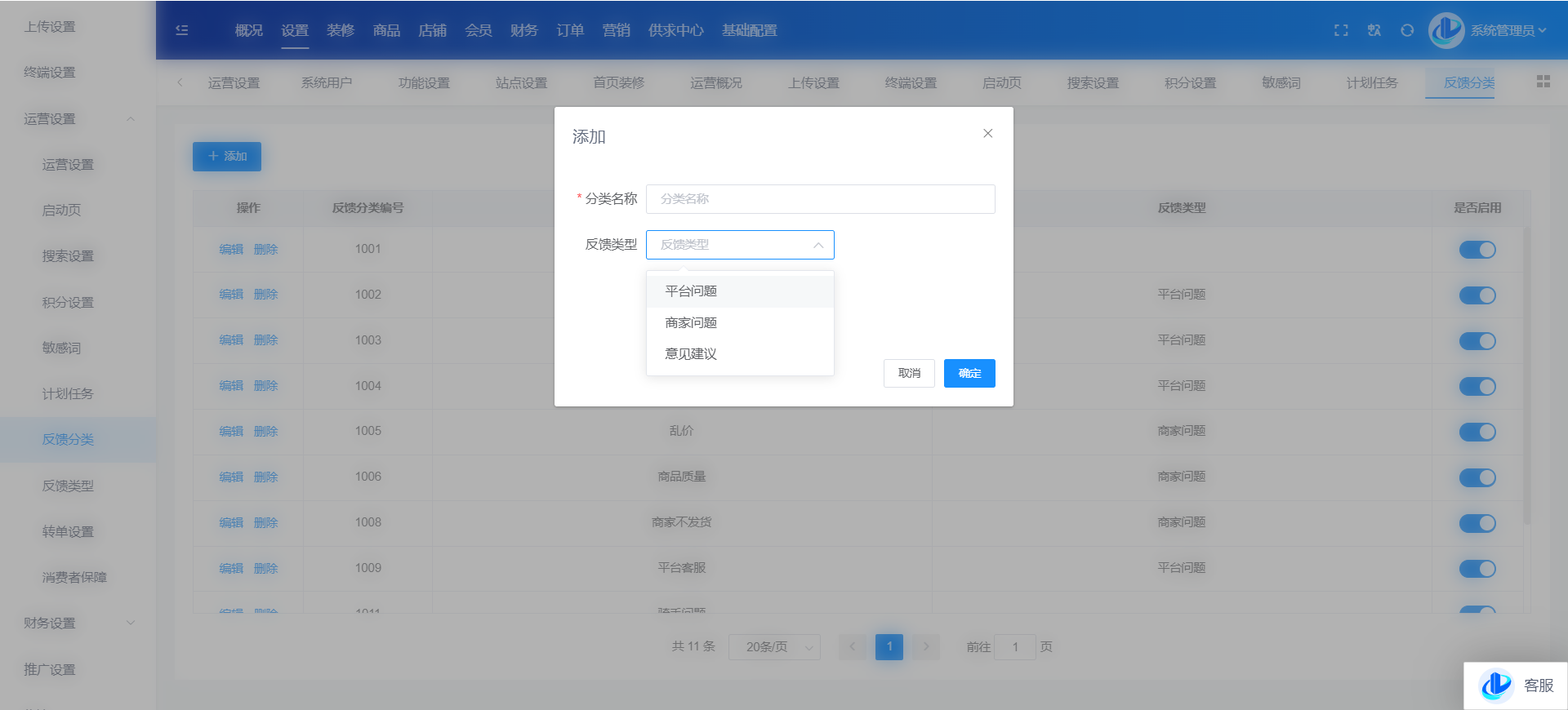
Task: Click the 分类名称 input field
Action: click(820, 199)
